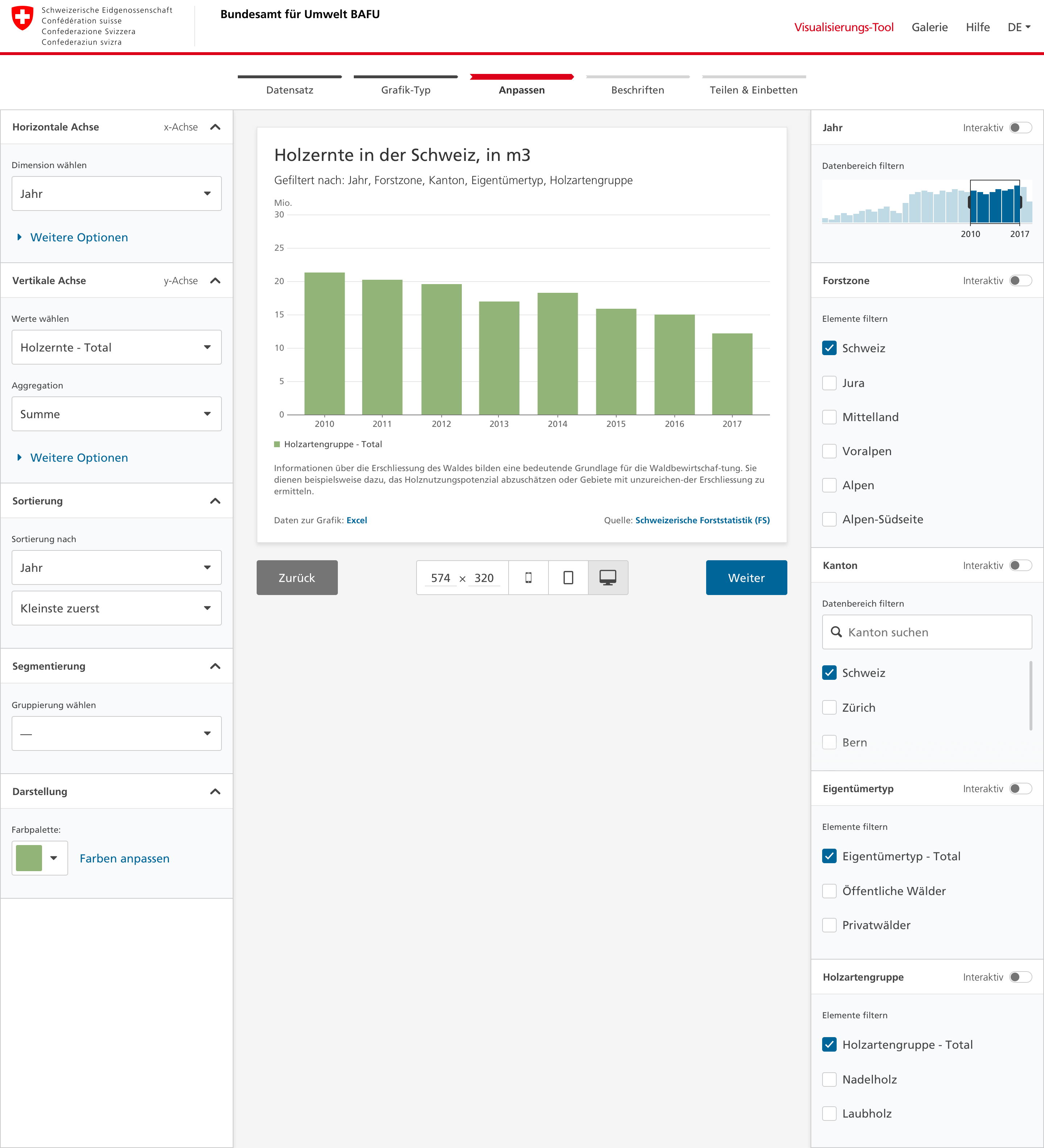Click the Weiter button
1044x1148 pixels.
[x=746, y=577]
